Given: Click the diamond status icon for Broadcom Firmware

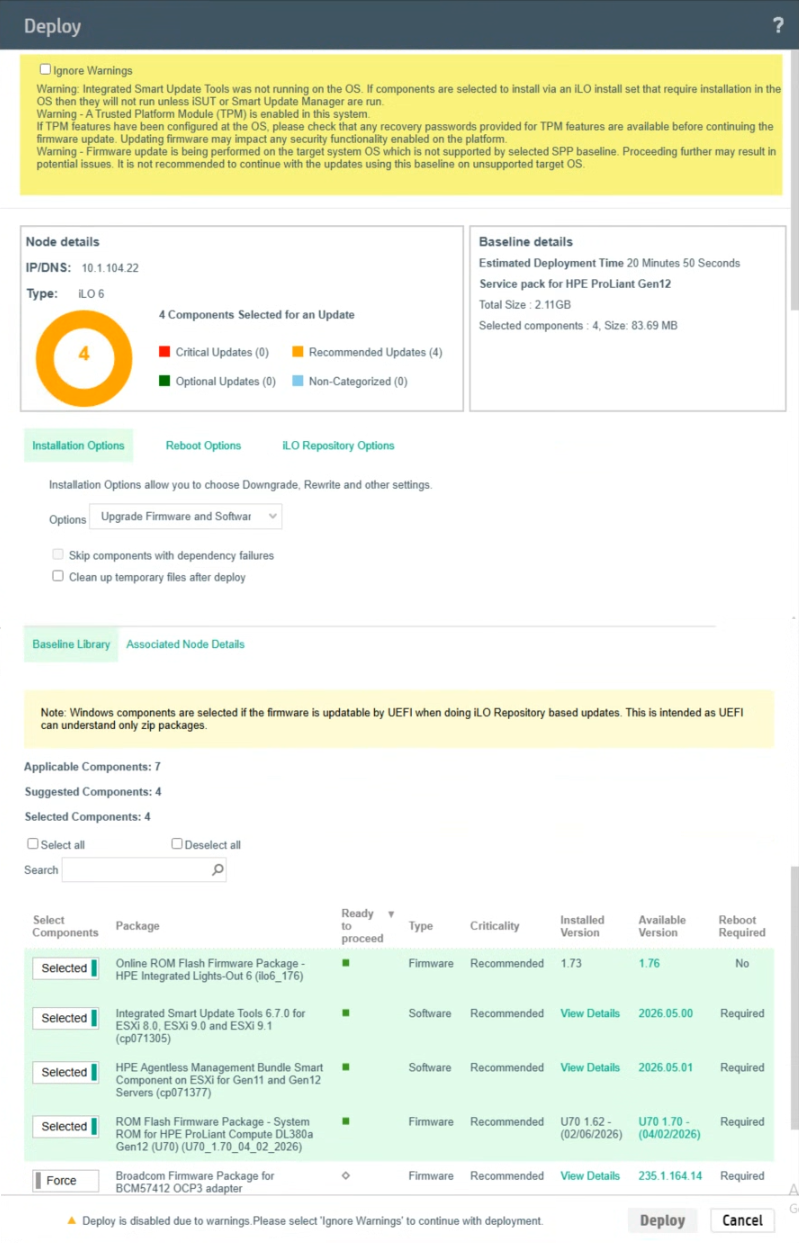Looking at the screenshot, I should [345, 1175].
